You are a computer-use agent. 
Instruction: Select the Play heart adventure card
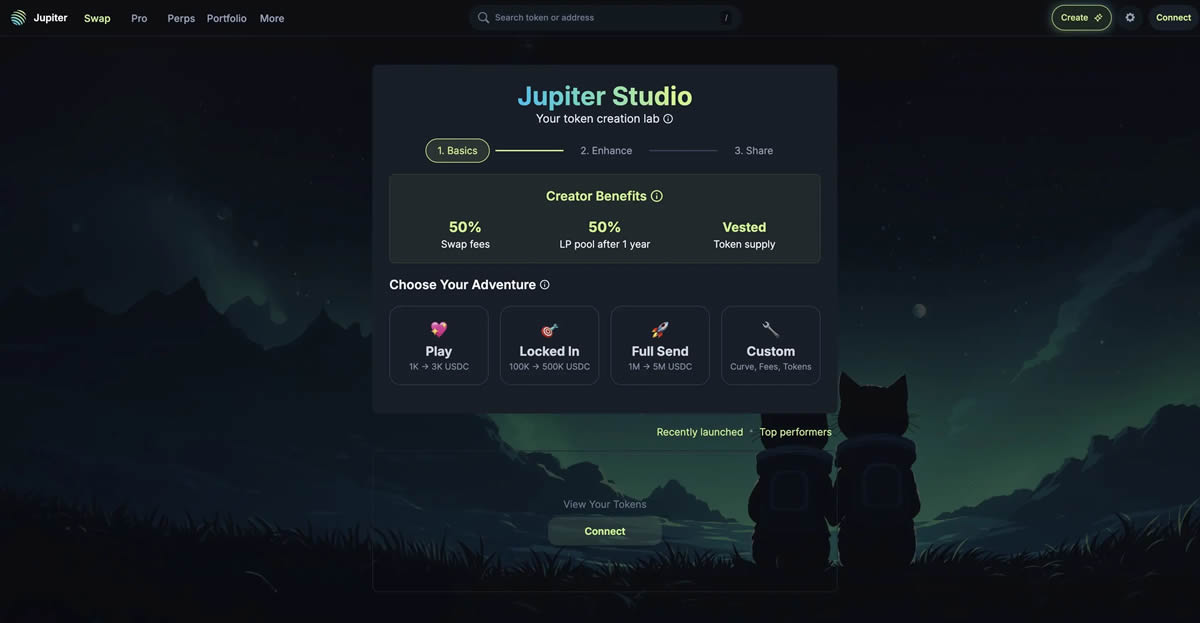(x=439, y=345)
